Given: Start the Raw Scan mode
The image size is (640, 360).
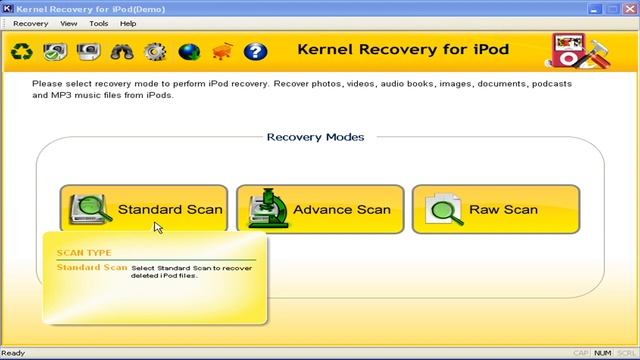Looking at the screenshot, I should 496,209.
